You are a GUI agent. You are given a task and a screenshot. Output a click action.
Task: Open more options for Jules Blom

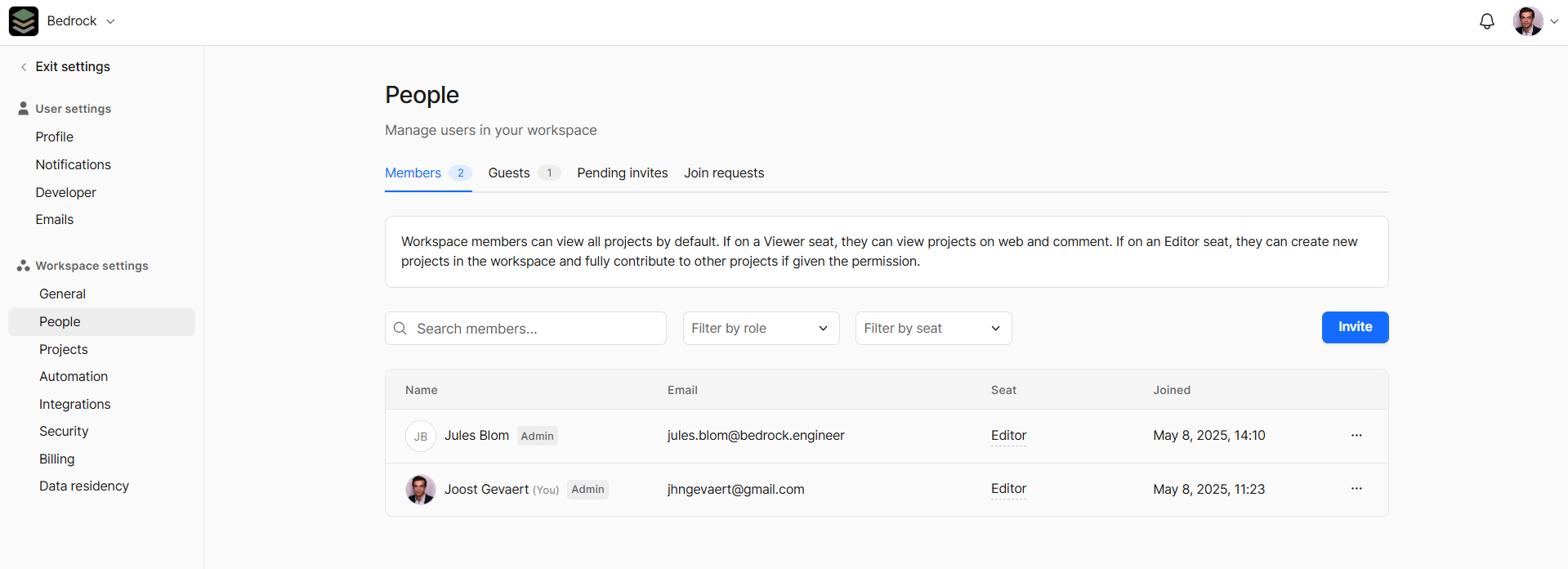coord(1356,436)
